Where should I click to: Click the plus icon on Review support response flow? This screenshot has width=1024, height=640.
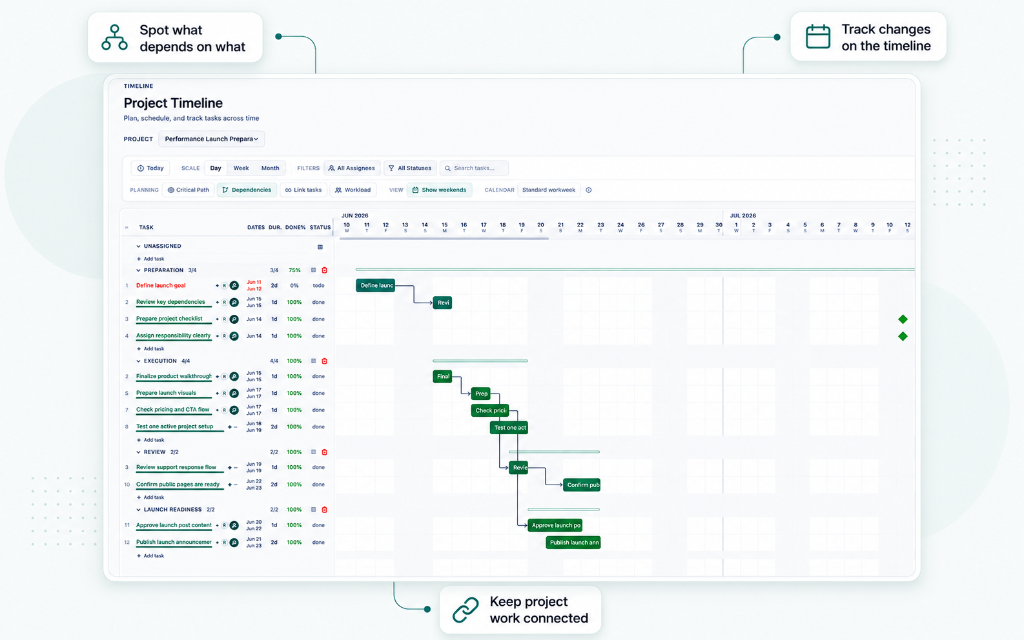point(229,468)
